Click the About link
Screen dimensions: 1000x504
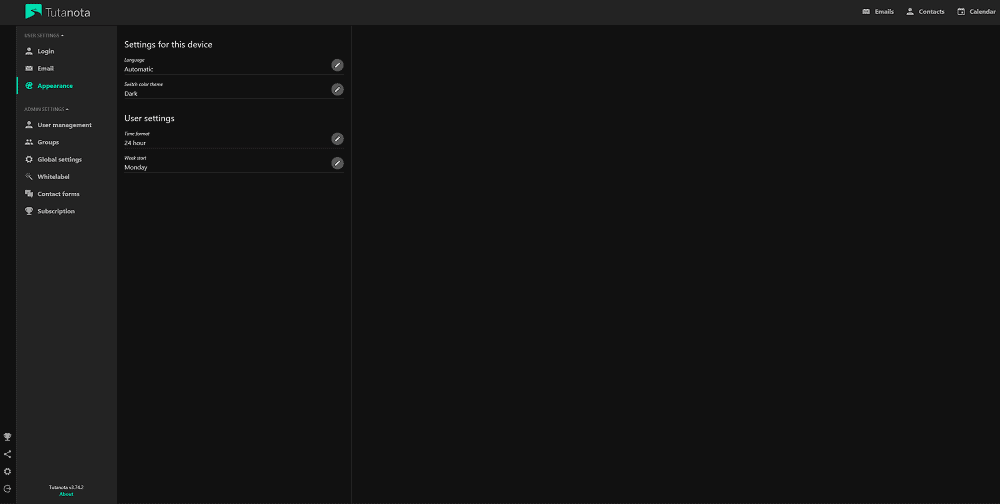pos(66,494)
